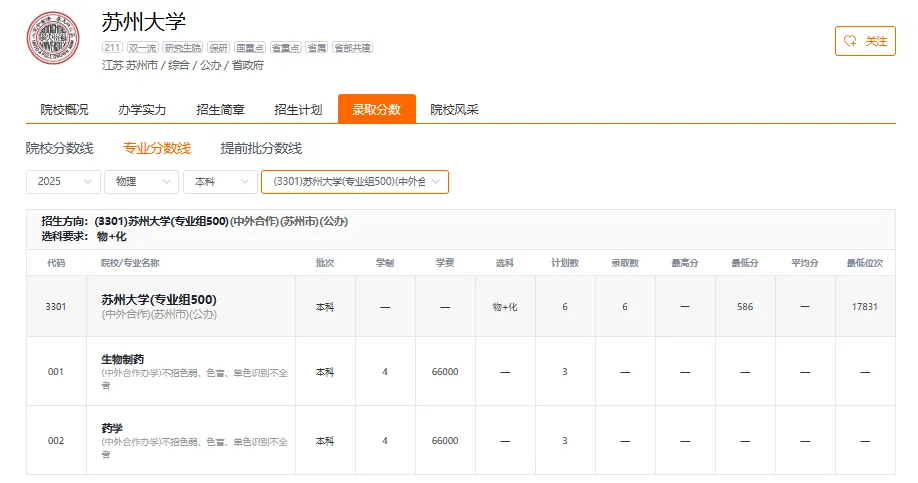Click the 江苏 苏州市 location line
The height and width of the screenshot is (483, 918).
pyautogui.click(x=183, y=65)
